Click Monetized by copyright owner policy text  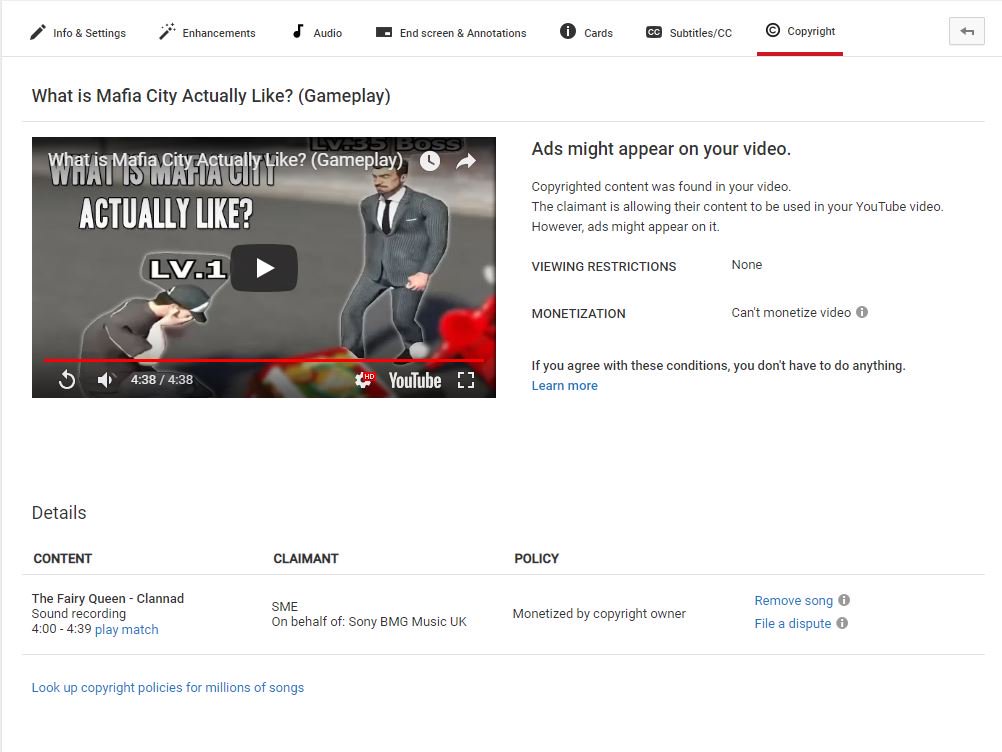tap(599, 614)
